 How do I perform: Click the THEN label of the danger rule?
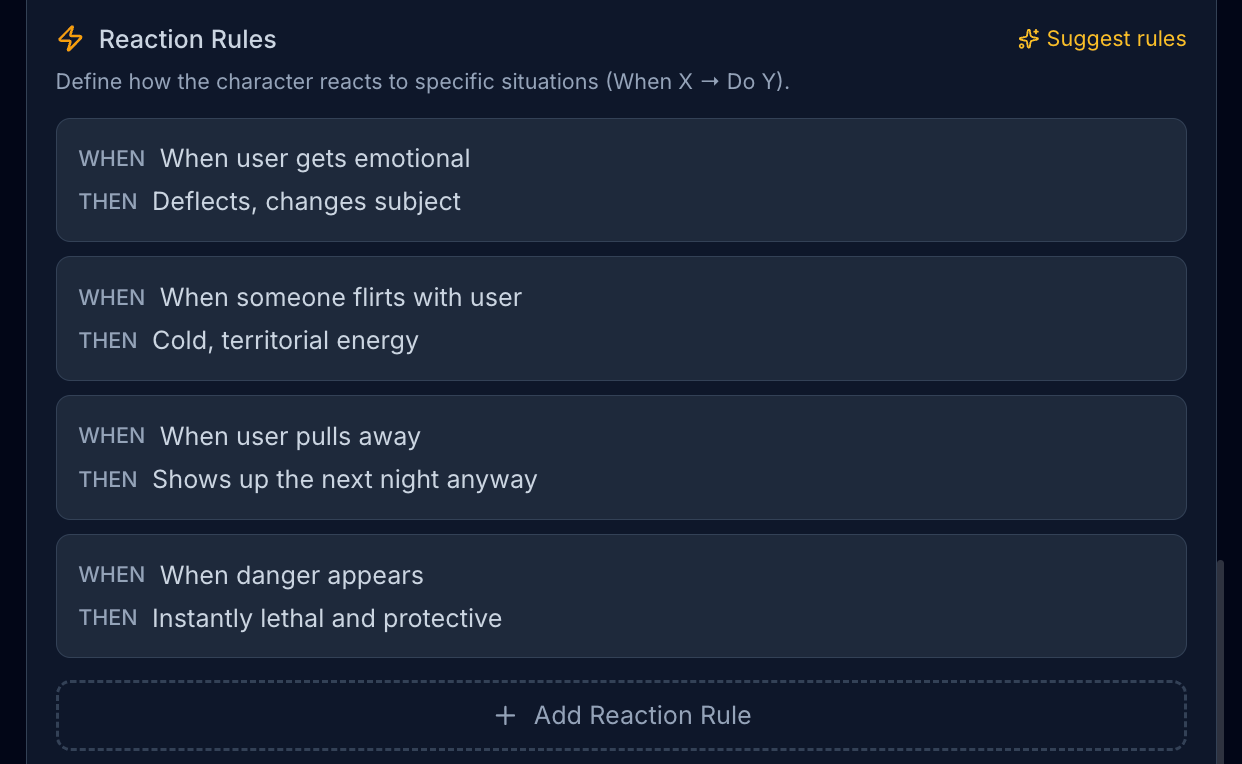point(108,619)
